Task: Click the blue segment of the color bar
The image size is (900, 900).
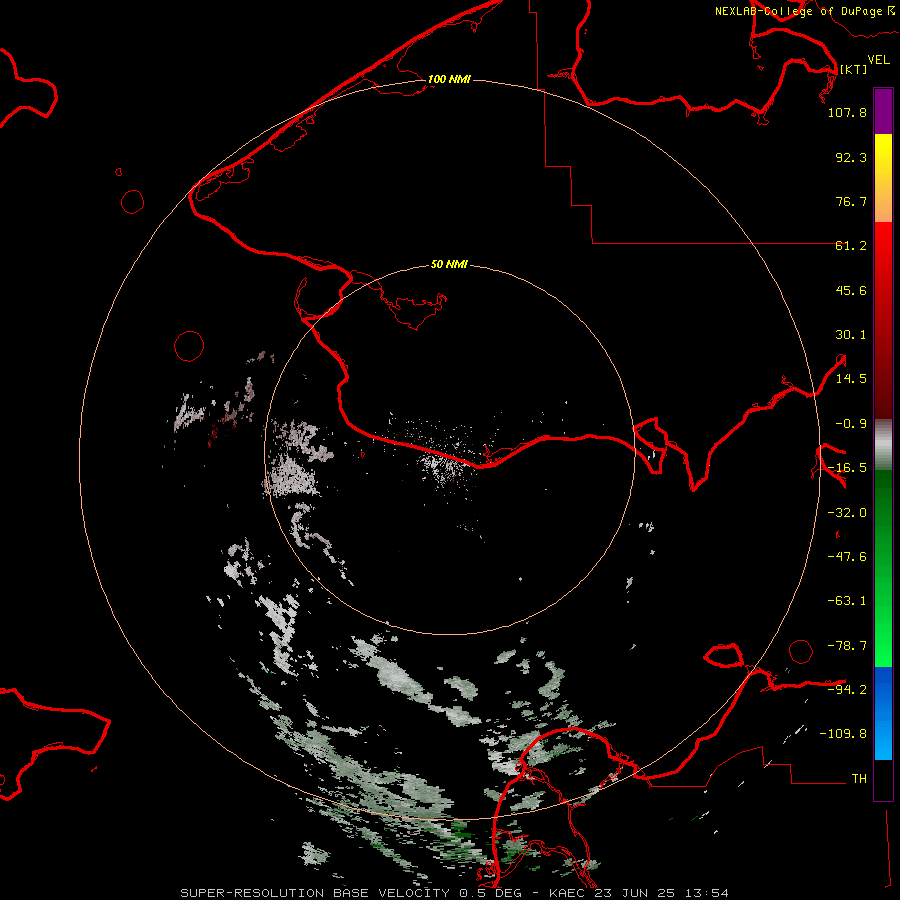Action: [x=883, y=713]
